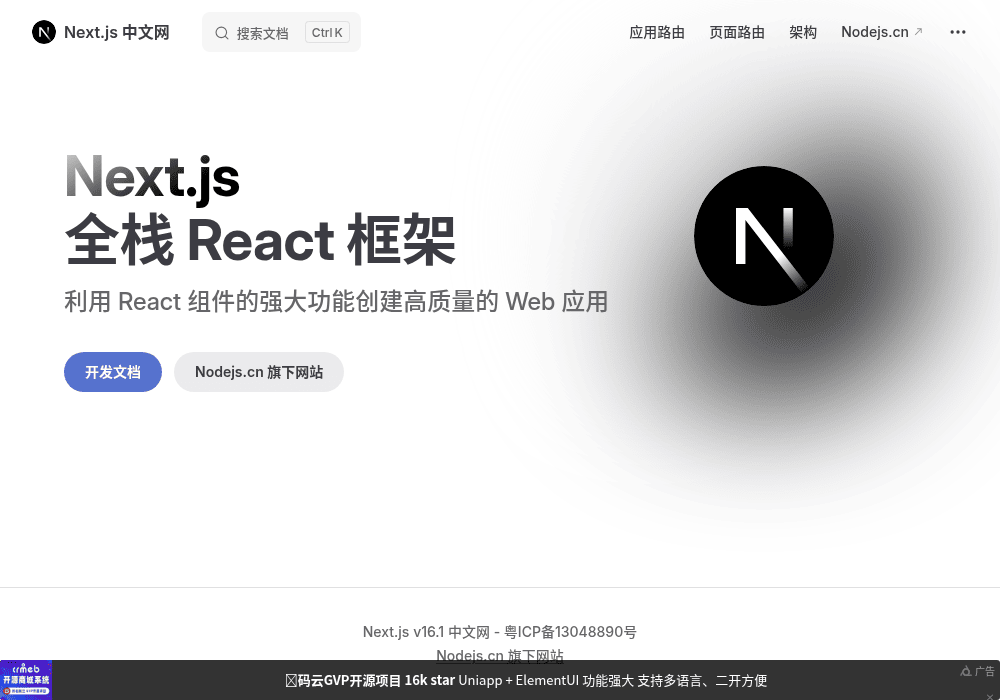
Task: Click the large Next.js hero logo
Action: [764, 236]
